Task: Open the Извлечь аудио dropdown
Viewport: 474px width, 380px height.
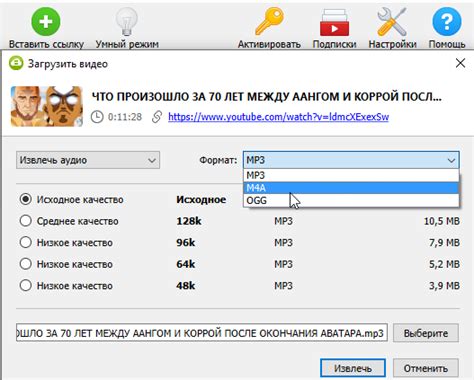Action: [88, 160]
